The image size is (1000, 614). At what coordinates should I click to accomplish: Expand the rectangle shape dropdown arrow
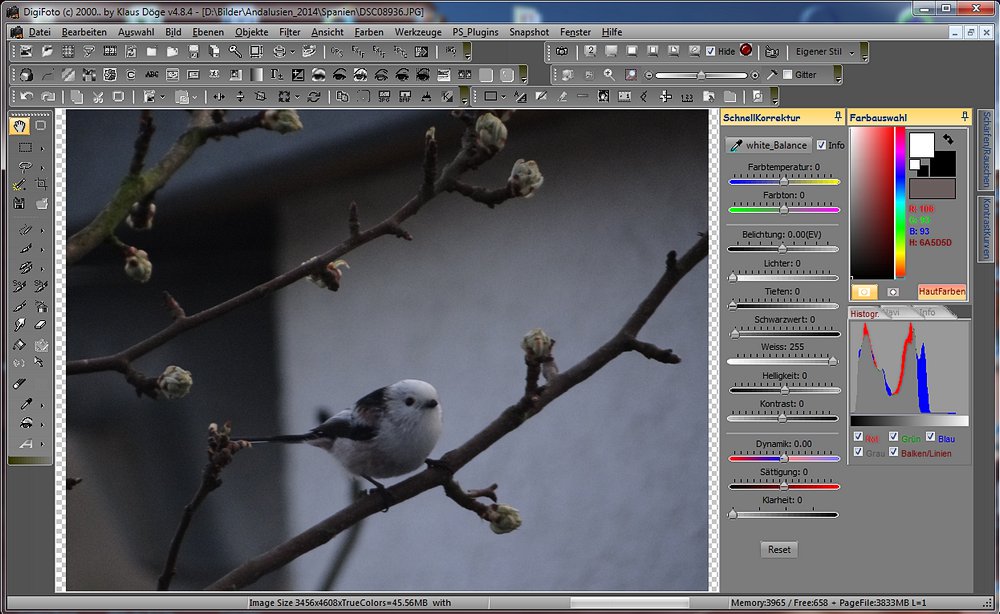[503, 97]
